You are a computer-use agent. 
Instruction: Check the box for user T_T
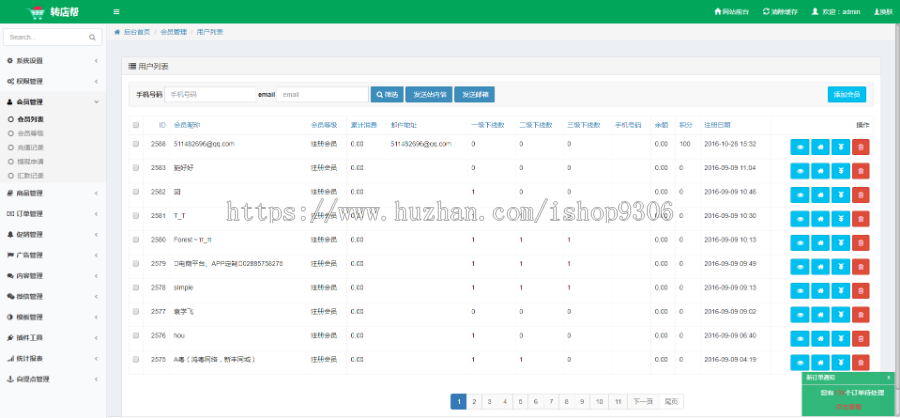click(x=136, y=215)
